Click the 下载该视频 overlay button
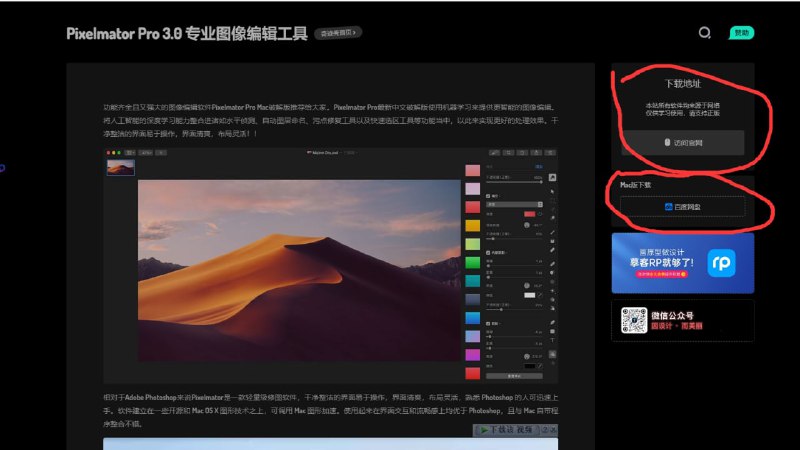Image resolution: width=800 pixels, height=450 pixels. point(508,430)
